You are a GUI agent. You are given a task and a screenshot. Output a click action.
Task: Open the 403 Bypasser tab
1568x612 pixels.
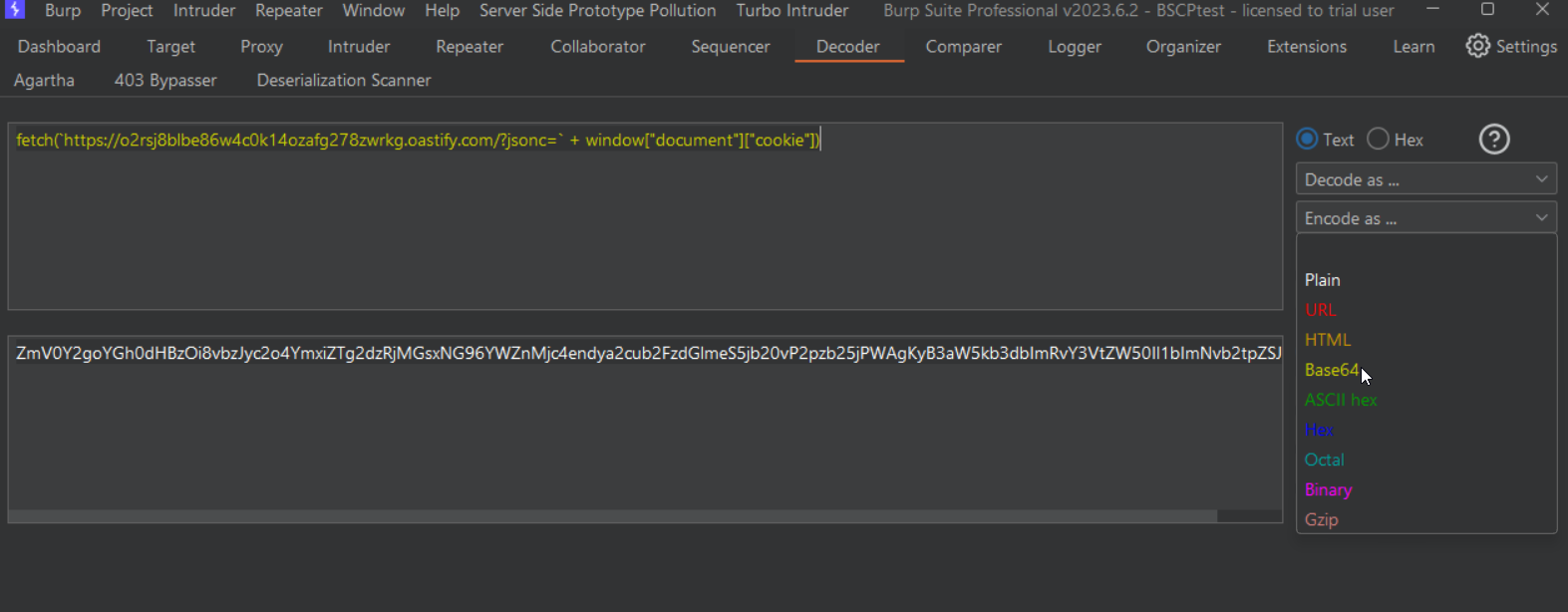tap(165, 80)
